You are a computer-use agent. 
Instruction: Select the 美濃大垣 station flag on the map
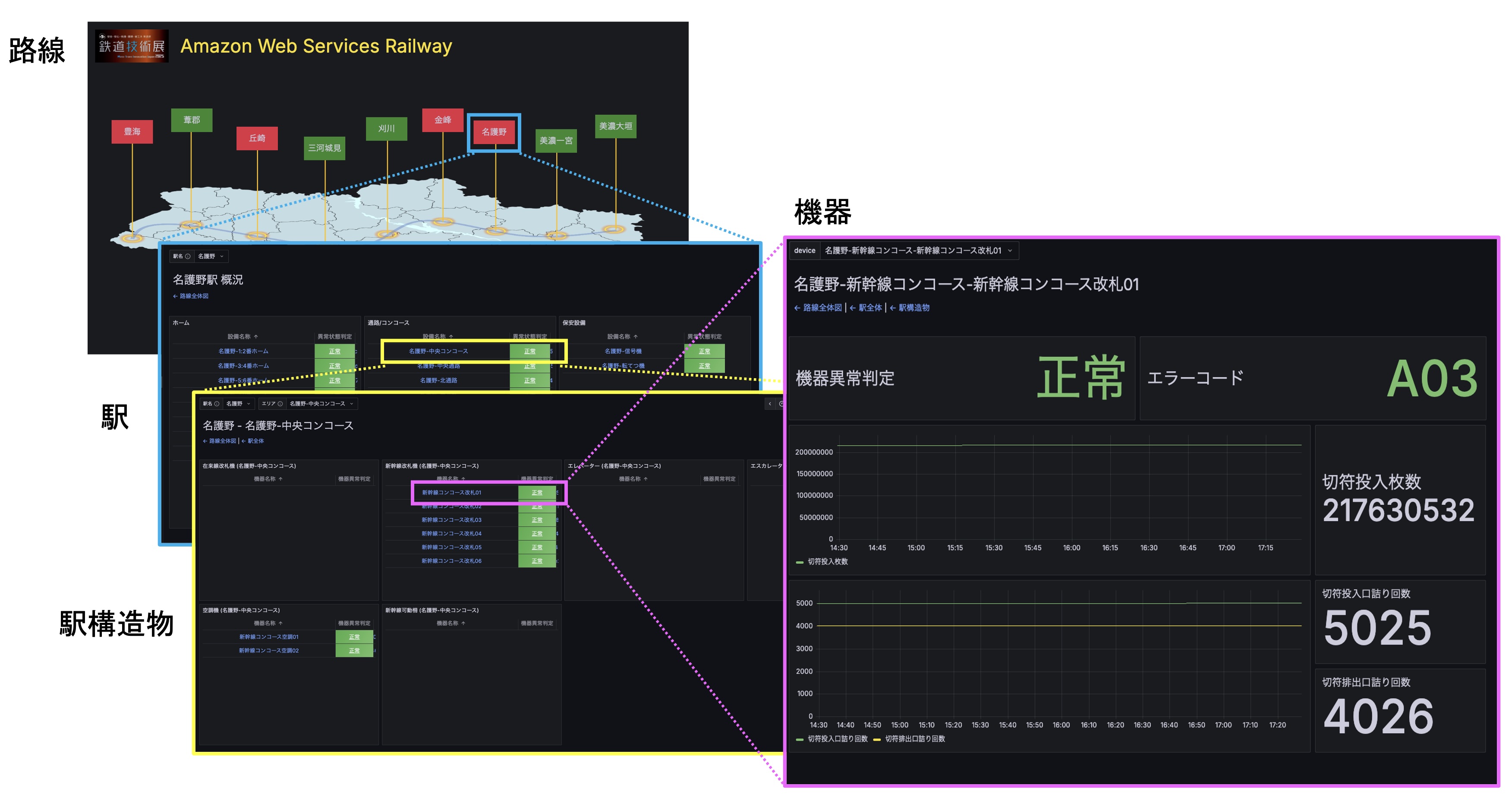click(x=615, y=126)
